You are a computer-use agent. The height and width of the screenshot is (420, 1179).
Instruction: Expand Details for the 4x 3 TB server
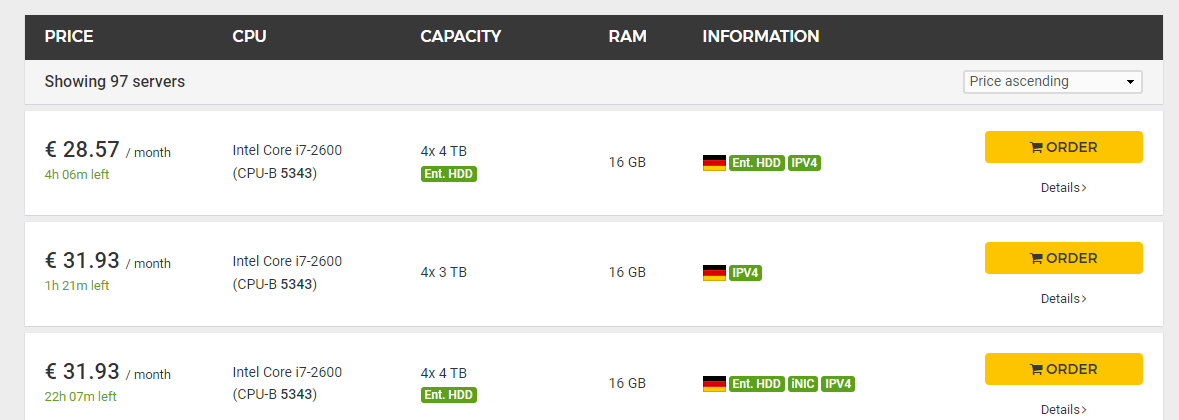point(1063,298)
